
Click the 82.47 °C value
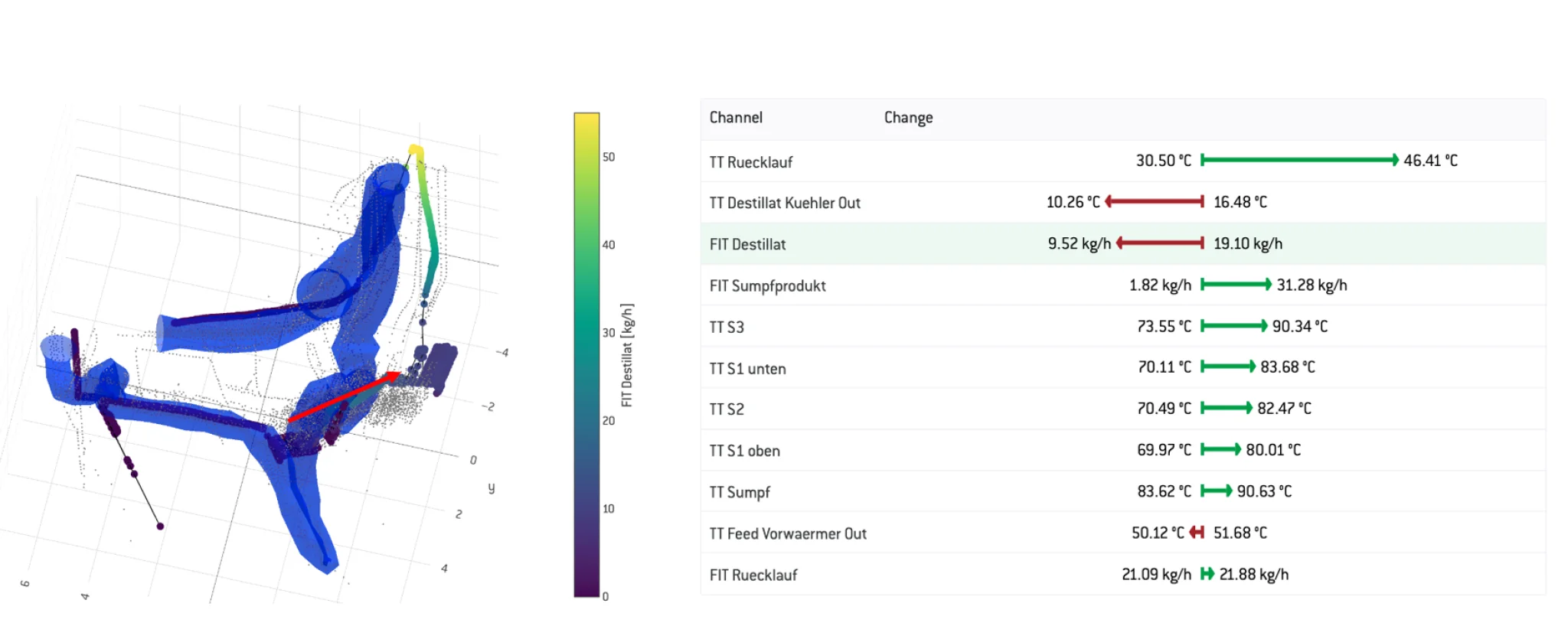1284,409
